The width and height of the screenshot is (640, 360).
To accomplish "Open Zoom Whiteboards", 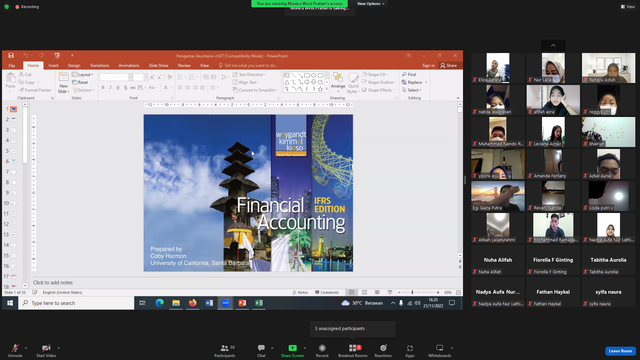I will [x=439, y=351].
